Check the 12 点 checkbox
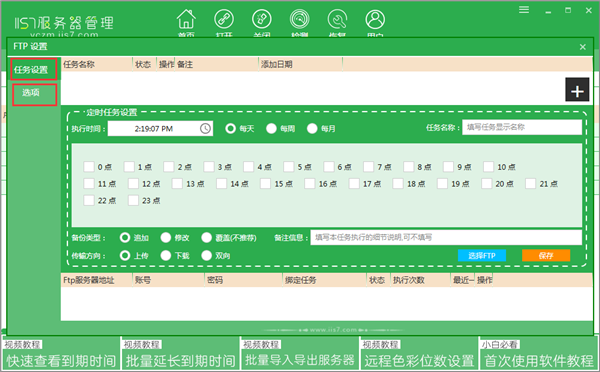 [x=133, y=183]
